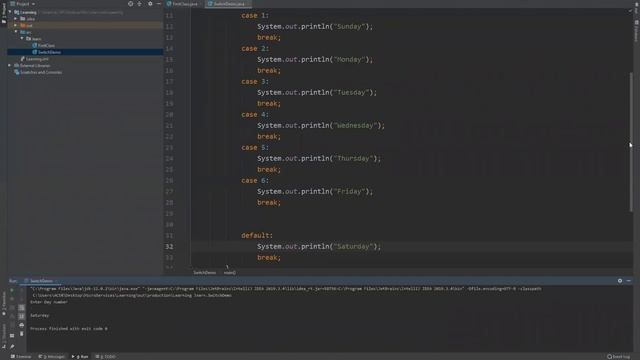
Task: Open the TODO tool window tab
Action: tap(106, 357)
